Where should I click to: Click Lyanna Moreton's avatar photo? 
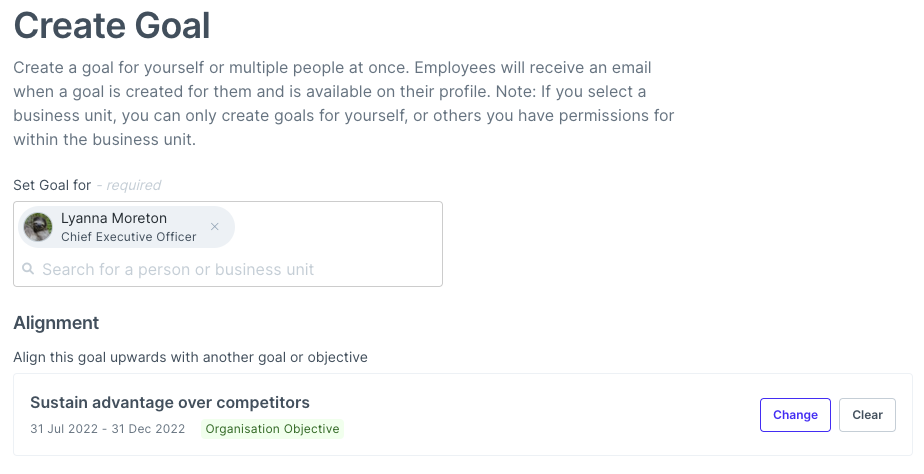coord(38,227)
